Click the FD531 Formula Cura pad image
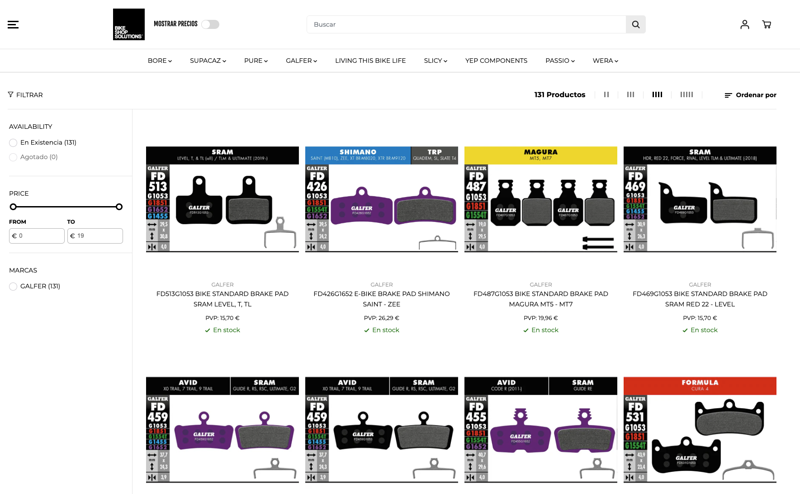 point(700,430)
